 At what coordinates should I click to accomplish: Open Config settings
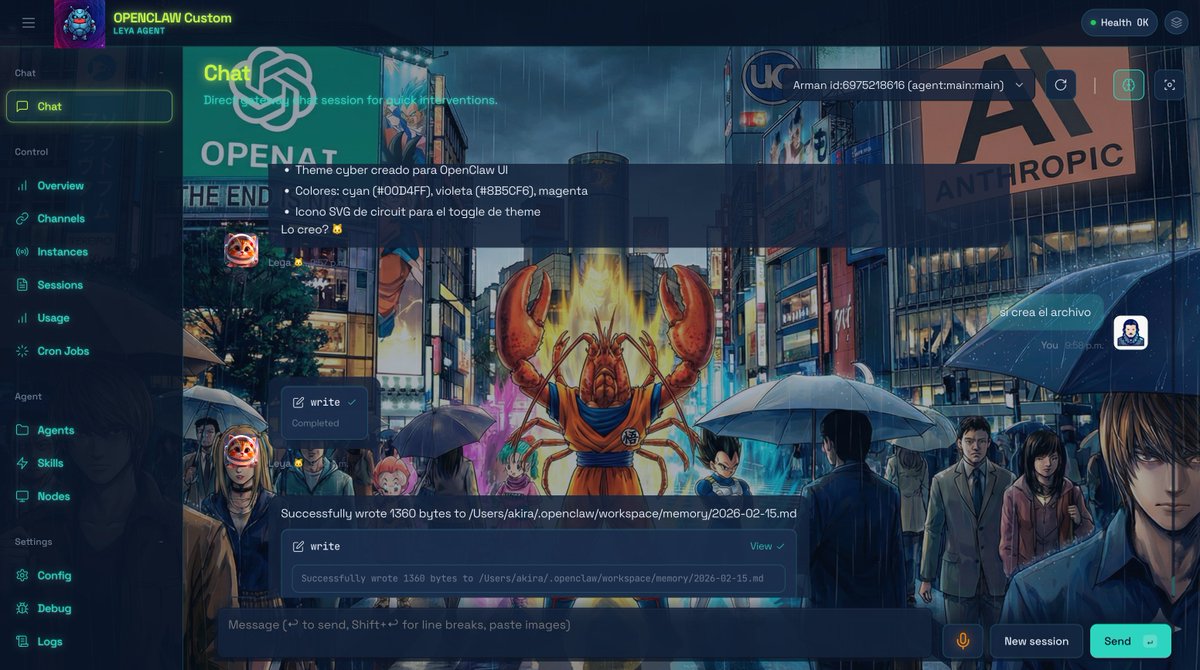(89, 575)
